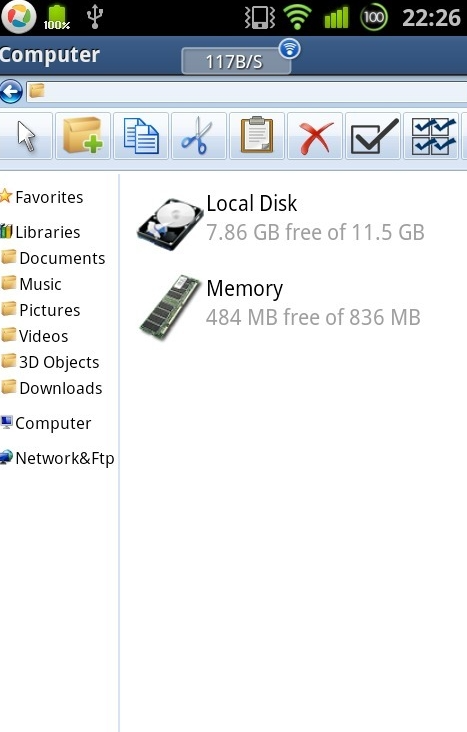Expand Favorites in the sidebar
This screenshot has height=732, width=467.
[42, 197]
